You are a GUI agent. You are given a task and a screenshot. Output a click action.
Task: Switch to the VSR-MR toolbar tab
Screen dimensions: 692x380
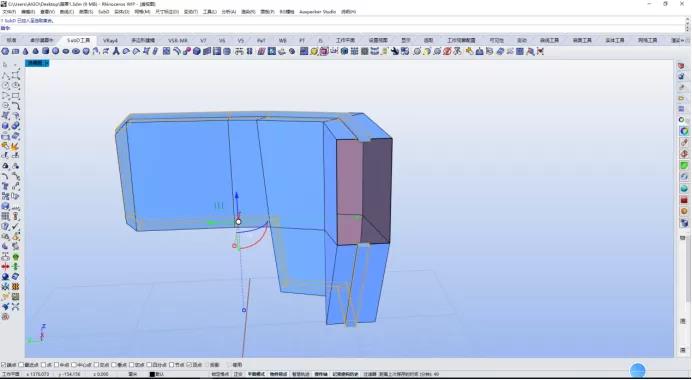177,40
